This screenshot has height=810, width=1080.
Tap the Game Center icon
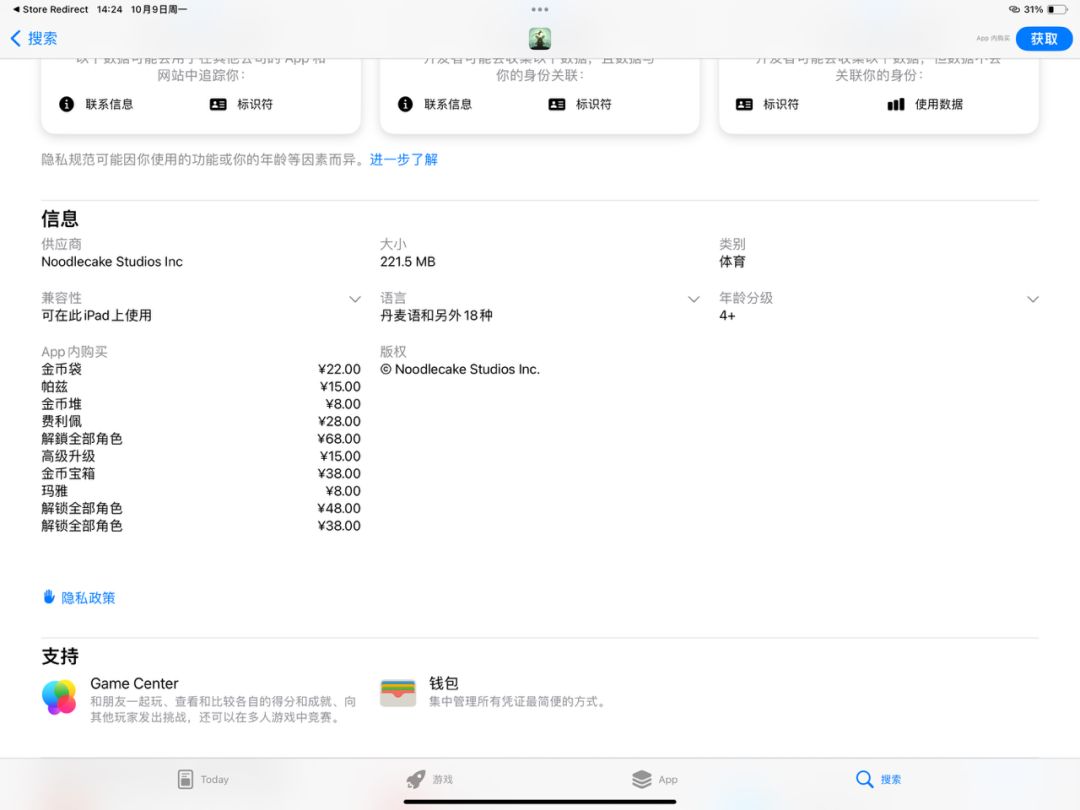[x=59, y=697]
